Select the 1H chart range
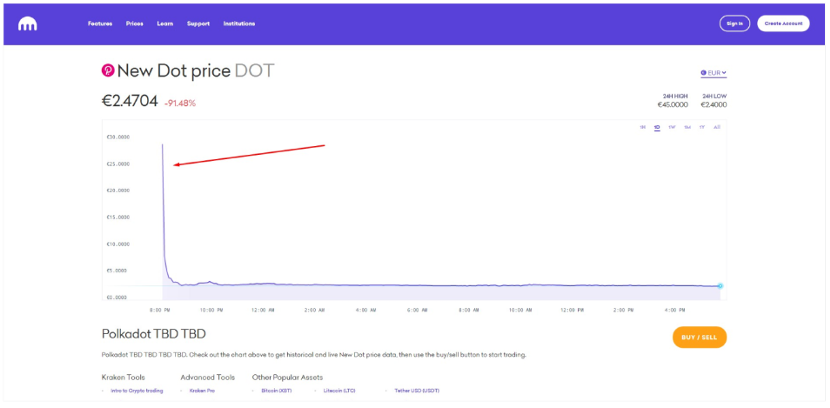This screenshot has width=830, height=408. tap(643, 127)
